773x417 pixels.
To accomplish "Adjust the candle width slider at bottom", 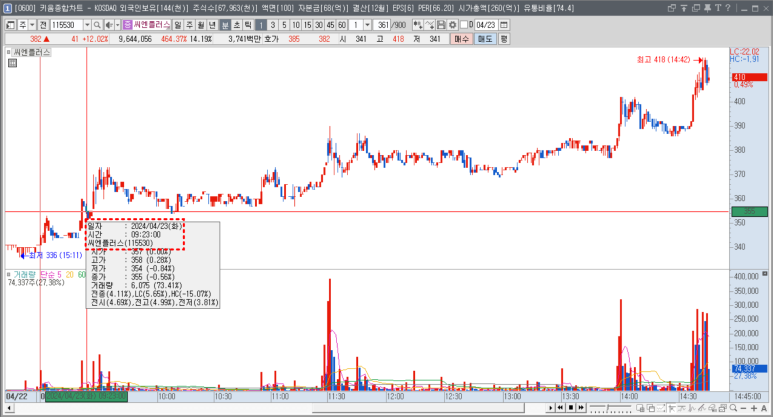I will (x=610, y=408).
